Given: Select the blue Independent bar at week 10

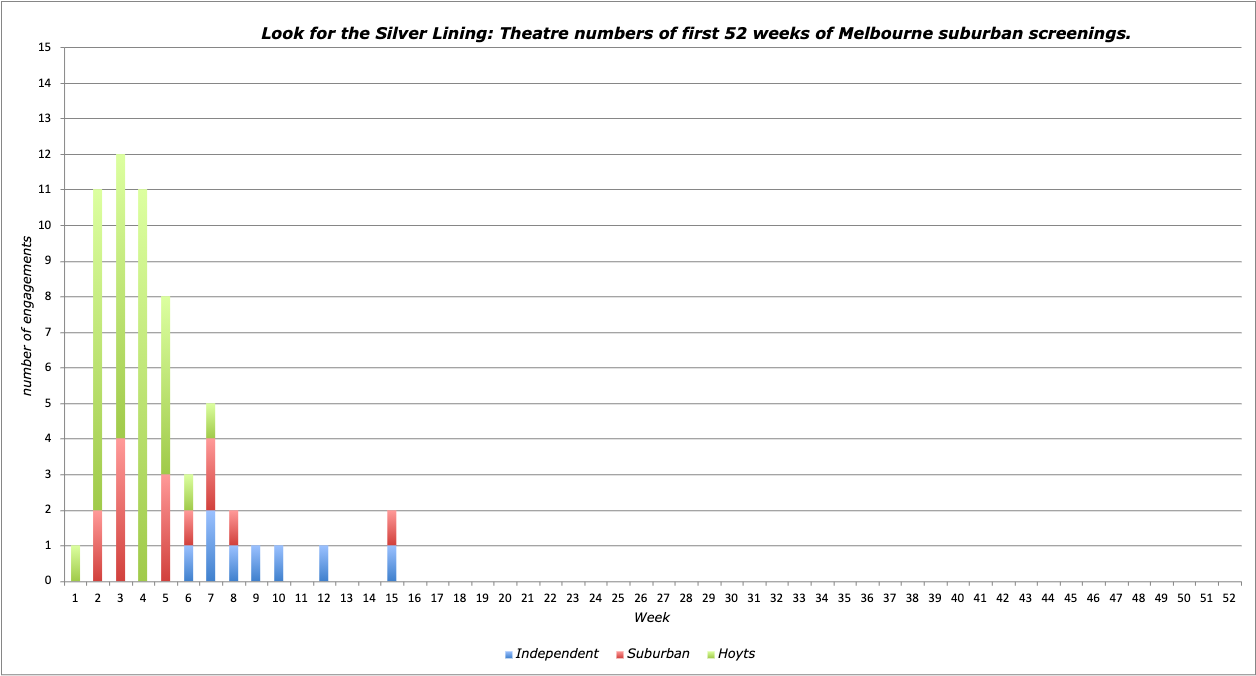Looking at the screenshot, I should point(279,563).
